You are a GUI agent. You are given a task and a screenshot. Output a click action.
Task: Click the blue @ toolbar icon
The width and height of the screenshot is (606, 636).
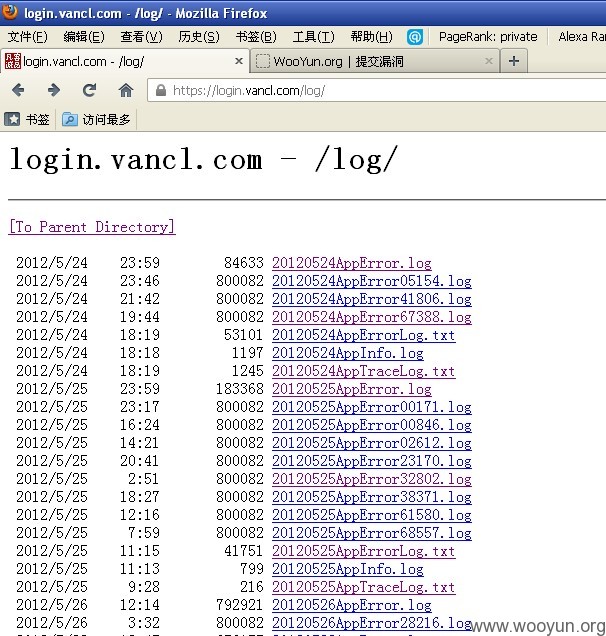click(x=415, y=37)
